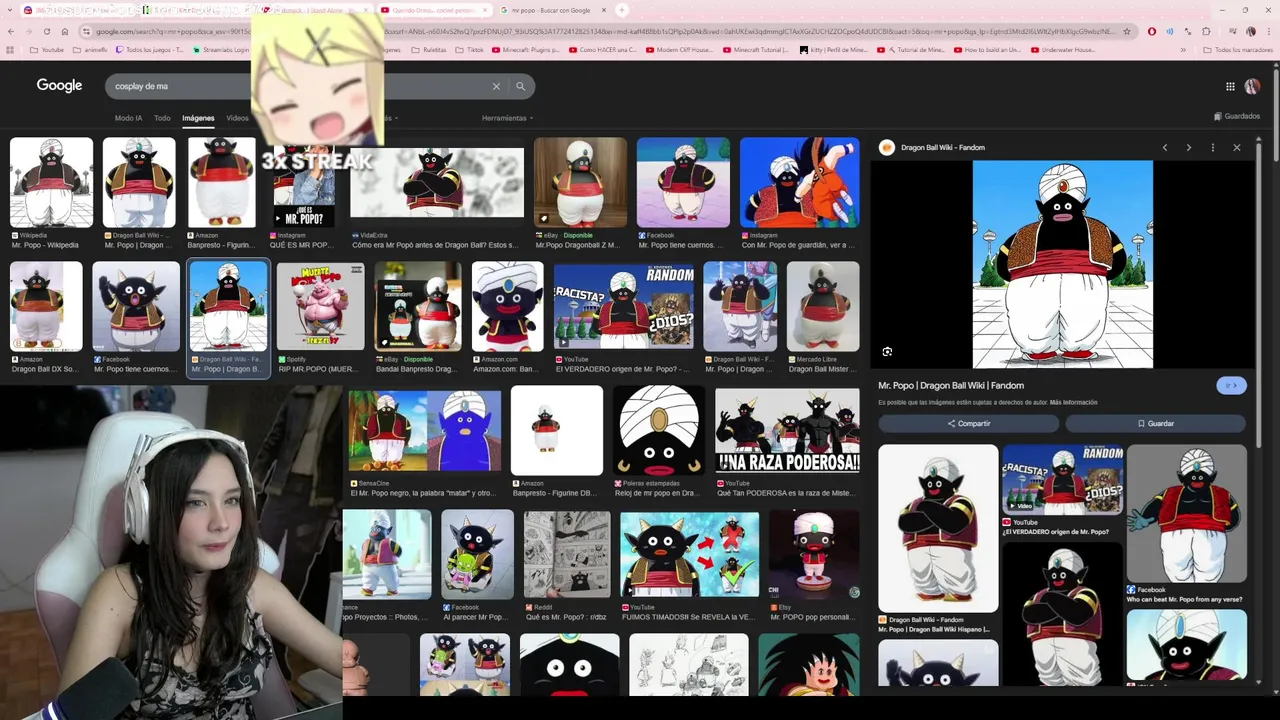Open Google apps grid
Image resolution: width=1280 pixels, height=720 pixels.
click(1230, 86)
